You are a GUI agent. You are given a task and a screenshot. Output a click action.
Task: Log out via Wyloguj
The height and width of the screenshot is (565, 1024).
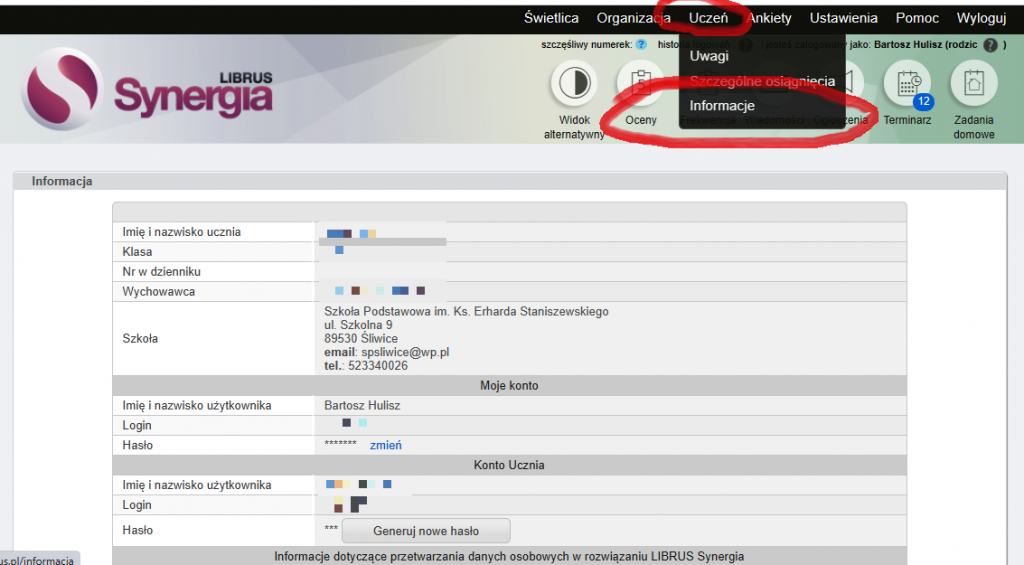coord(981,18)
